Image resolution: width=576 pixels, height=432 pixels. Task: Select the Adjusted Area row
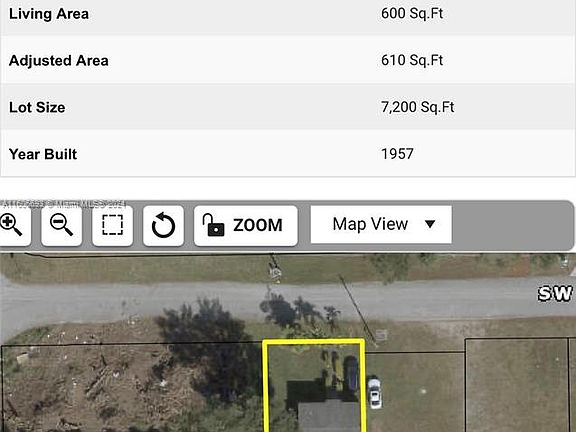coord(288,60)
